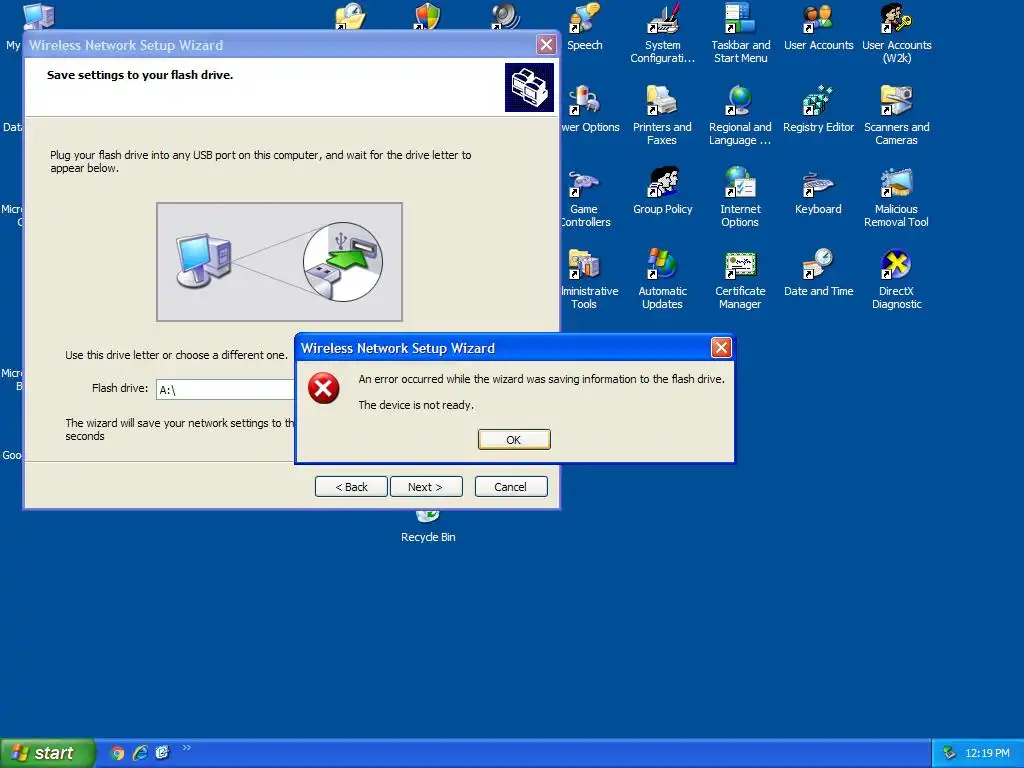Open the User Accounts shortcut
1024x768 pixels.
coord(818,27)
